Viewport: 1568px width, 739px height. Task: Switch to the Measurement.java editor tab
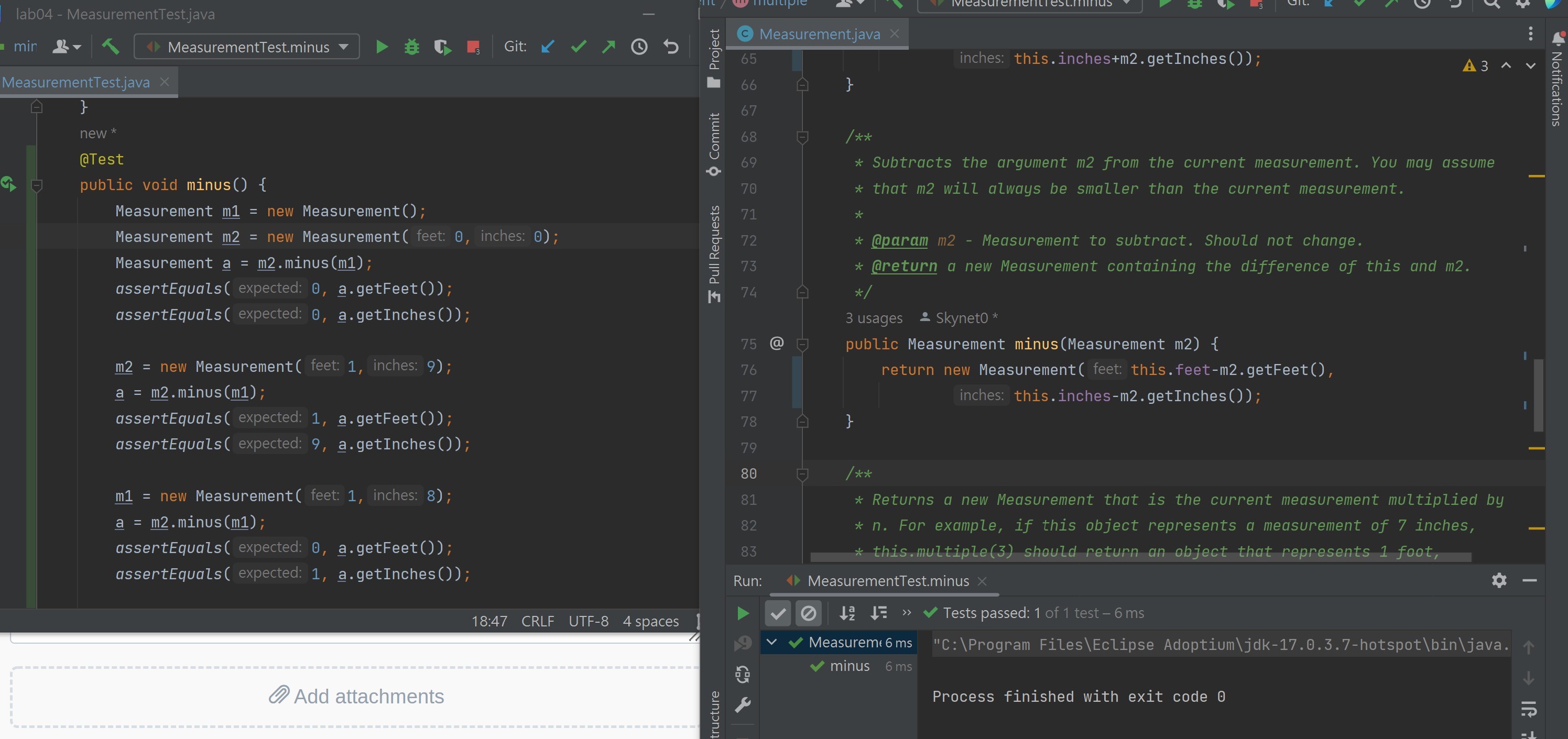[819, 34]
